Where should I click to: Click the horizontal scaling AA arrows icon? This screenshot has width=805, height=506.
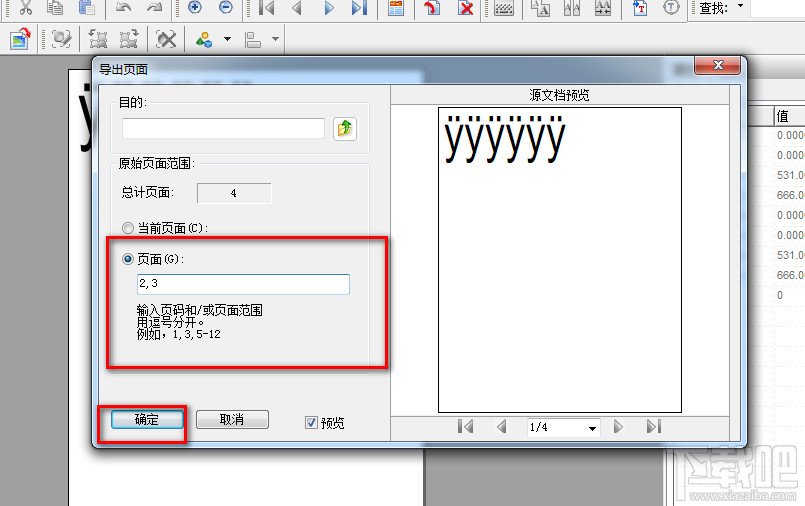pyautogui.click(x=603, y=8)
